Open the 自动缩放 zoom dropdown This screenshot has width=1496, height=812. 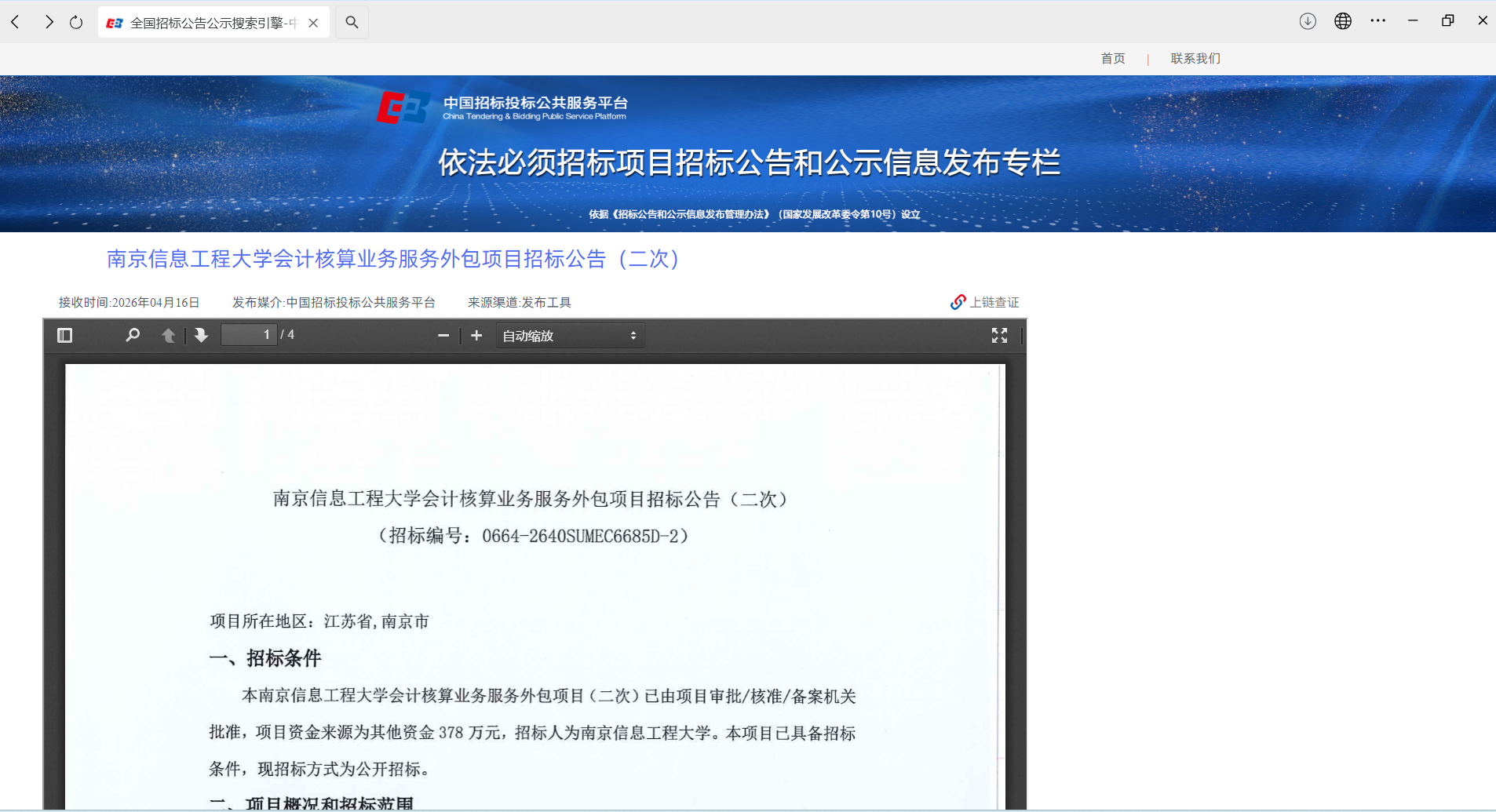(x=570, y=336)
